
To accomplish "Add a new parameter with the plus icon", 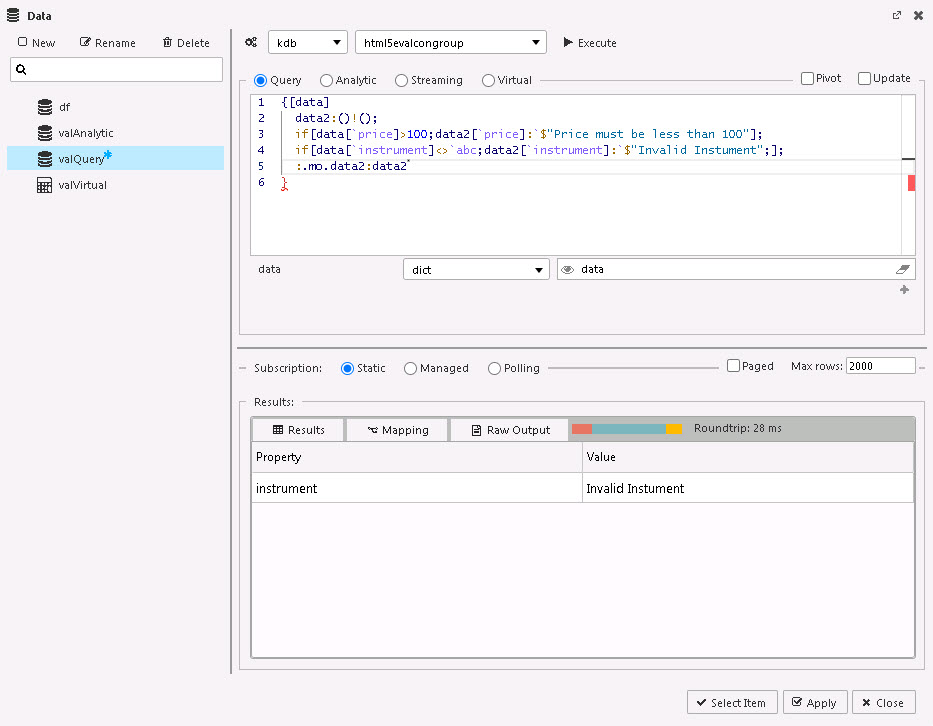I will tap(904, 290).
